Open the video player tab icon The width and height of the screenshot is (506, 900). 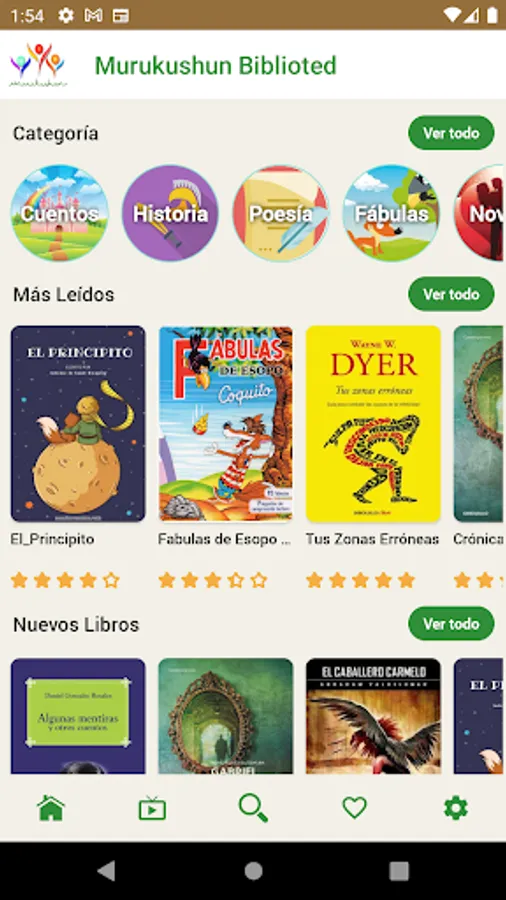[x=152, y=808]
